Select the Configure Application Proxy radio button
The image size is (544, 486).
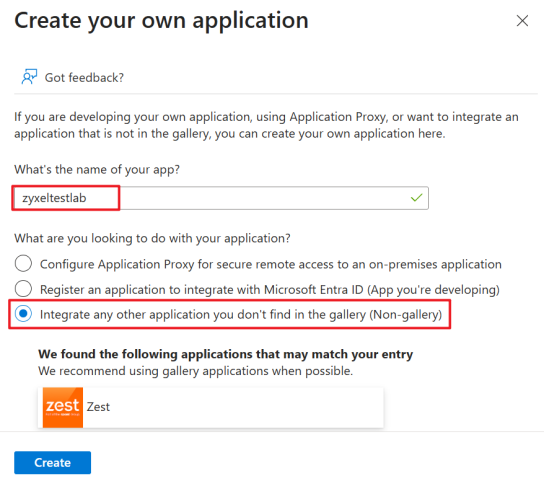point(23,264)
